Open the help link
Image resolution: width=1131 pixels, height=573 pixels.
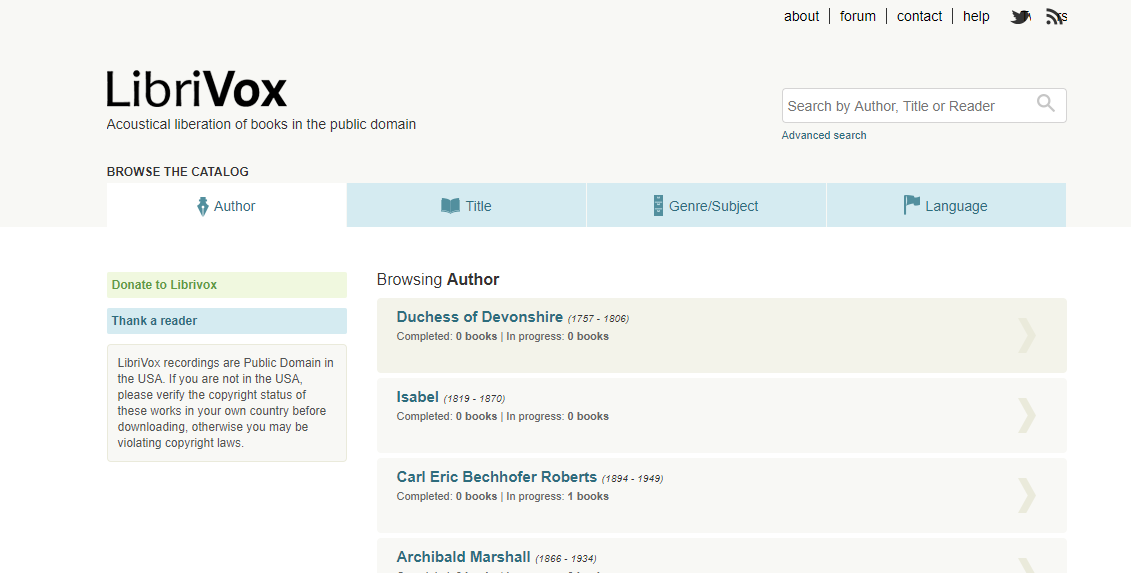pos(976,17)
